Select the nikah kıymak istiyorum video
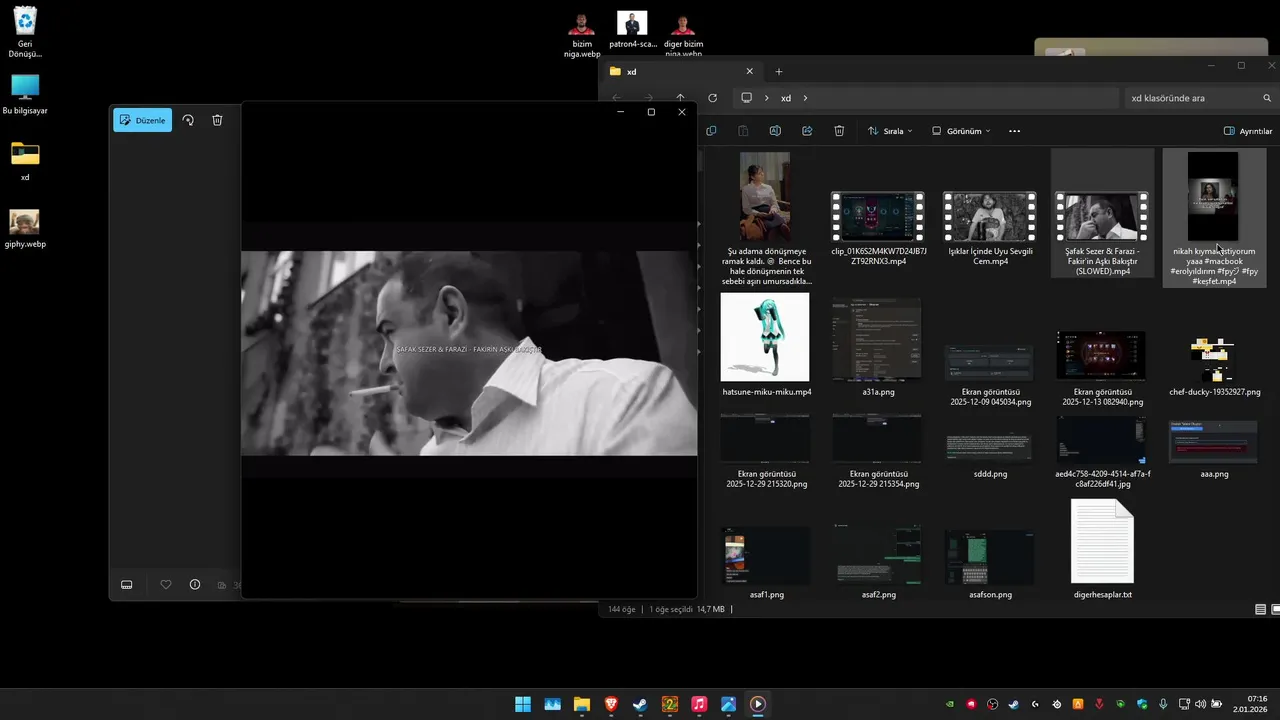Viewport: 1280px width, 720px height. point(1214,218)
